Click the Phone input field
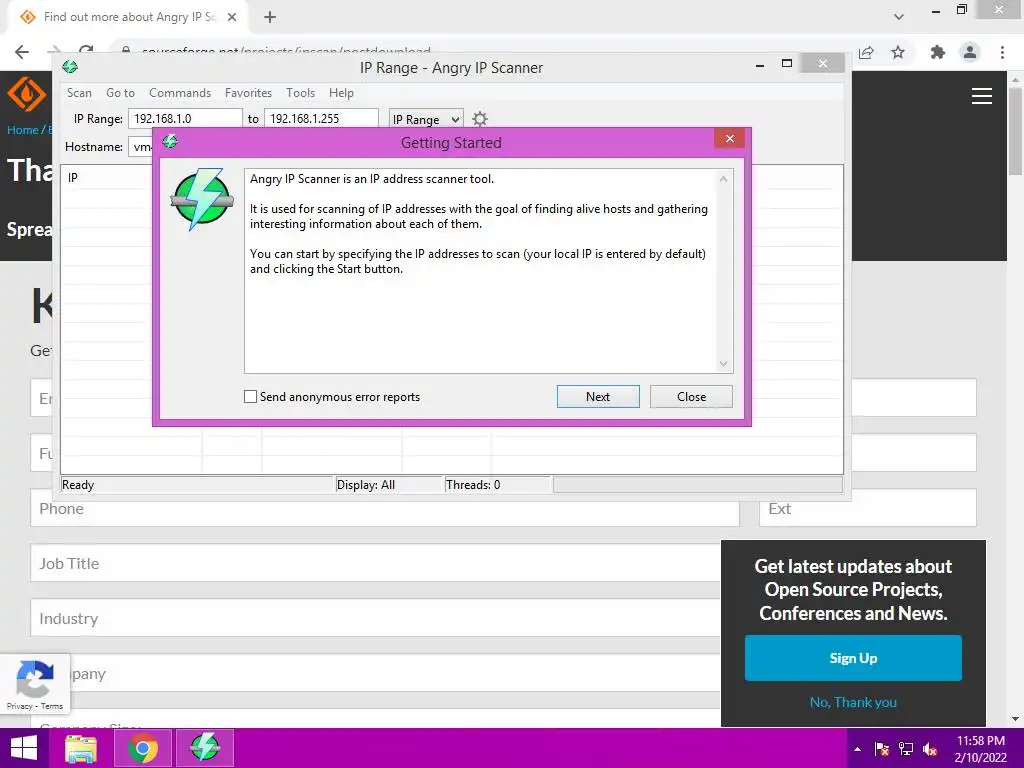 click(385, 508)
